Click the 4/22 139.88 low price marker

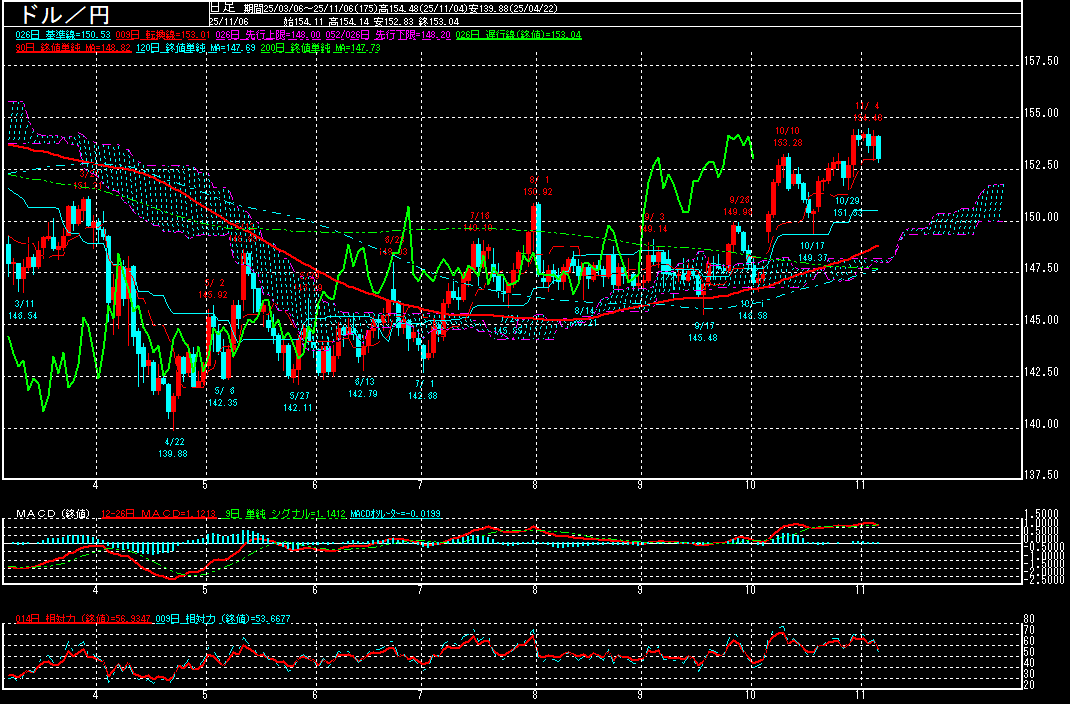coord(173,447)
